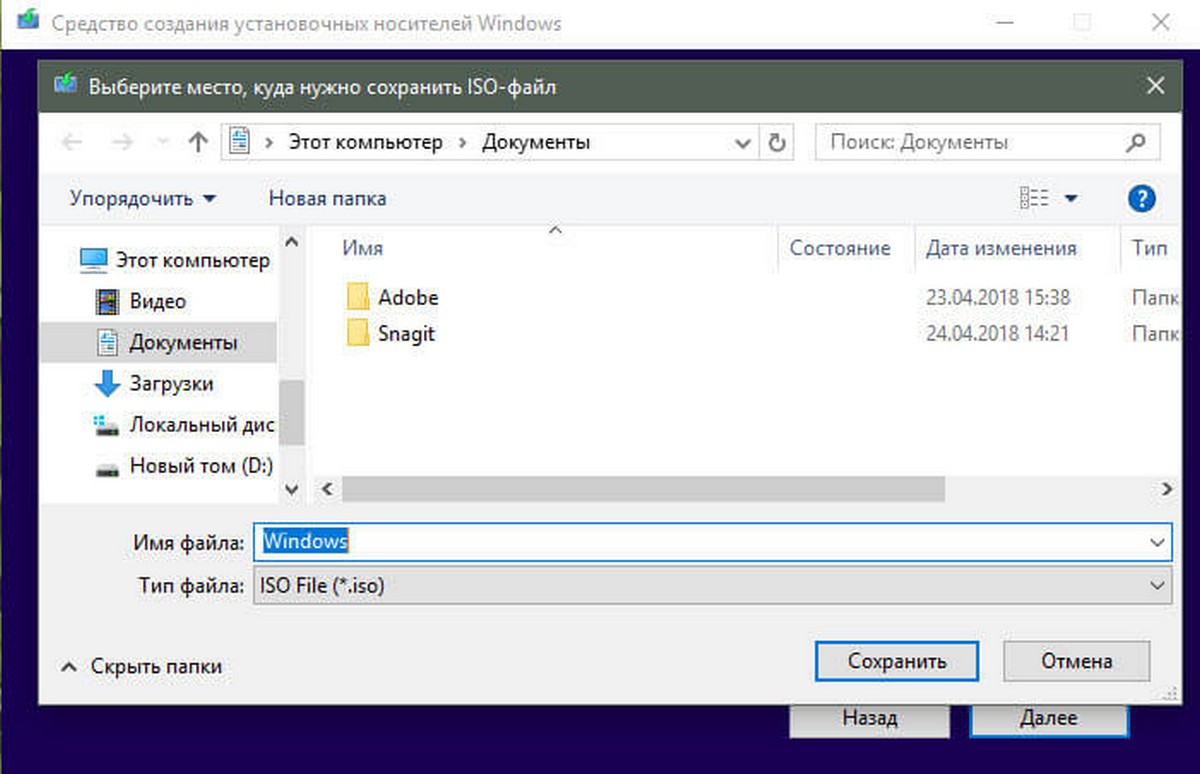Select the Snagit folder
This screenshot has width=1200, height=774.
pos(406,333)
